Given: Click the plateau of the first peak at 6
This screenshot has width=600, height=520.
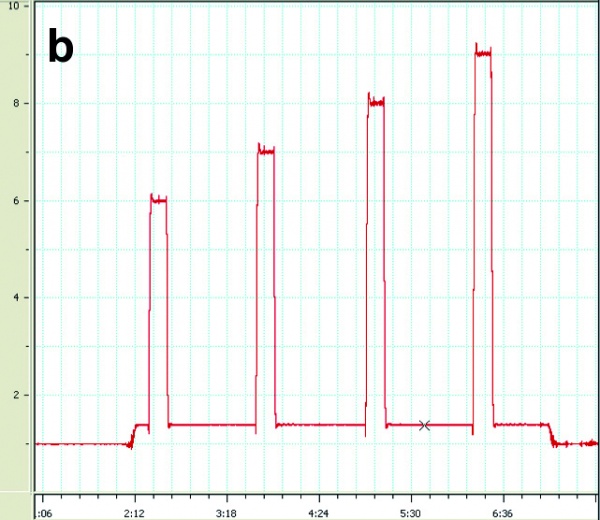Looking at the screenshot, I should (158, 200).
